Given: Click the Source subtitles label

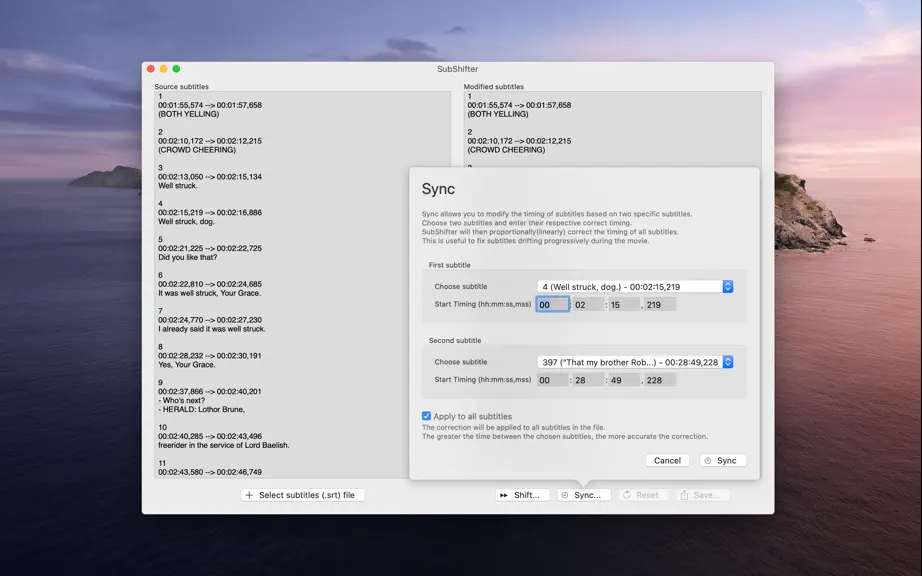Looking at the screenshot, I should coord(182,86).
